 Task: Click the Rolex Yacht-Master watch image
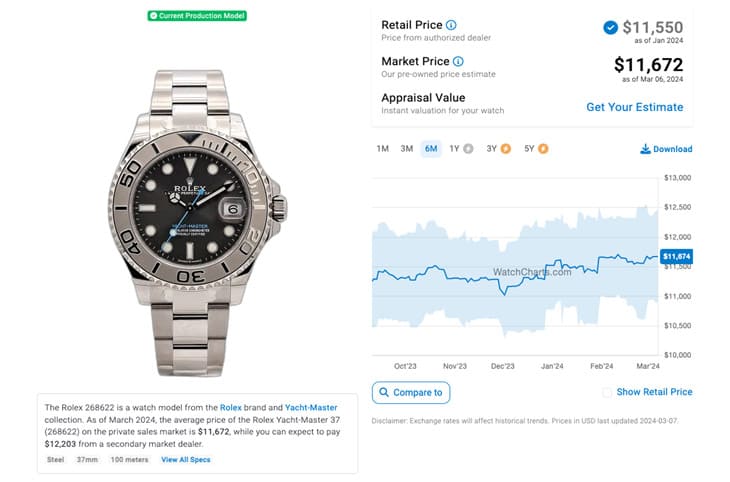pyautogui.click(x=197, y=223)
